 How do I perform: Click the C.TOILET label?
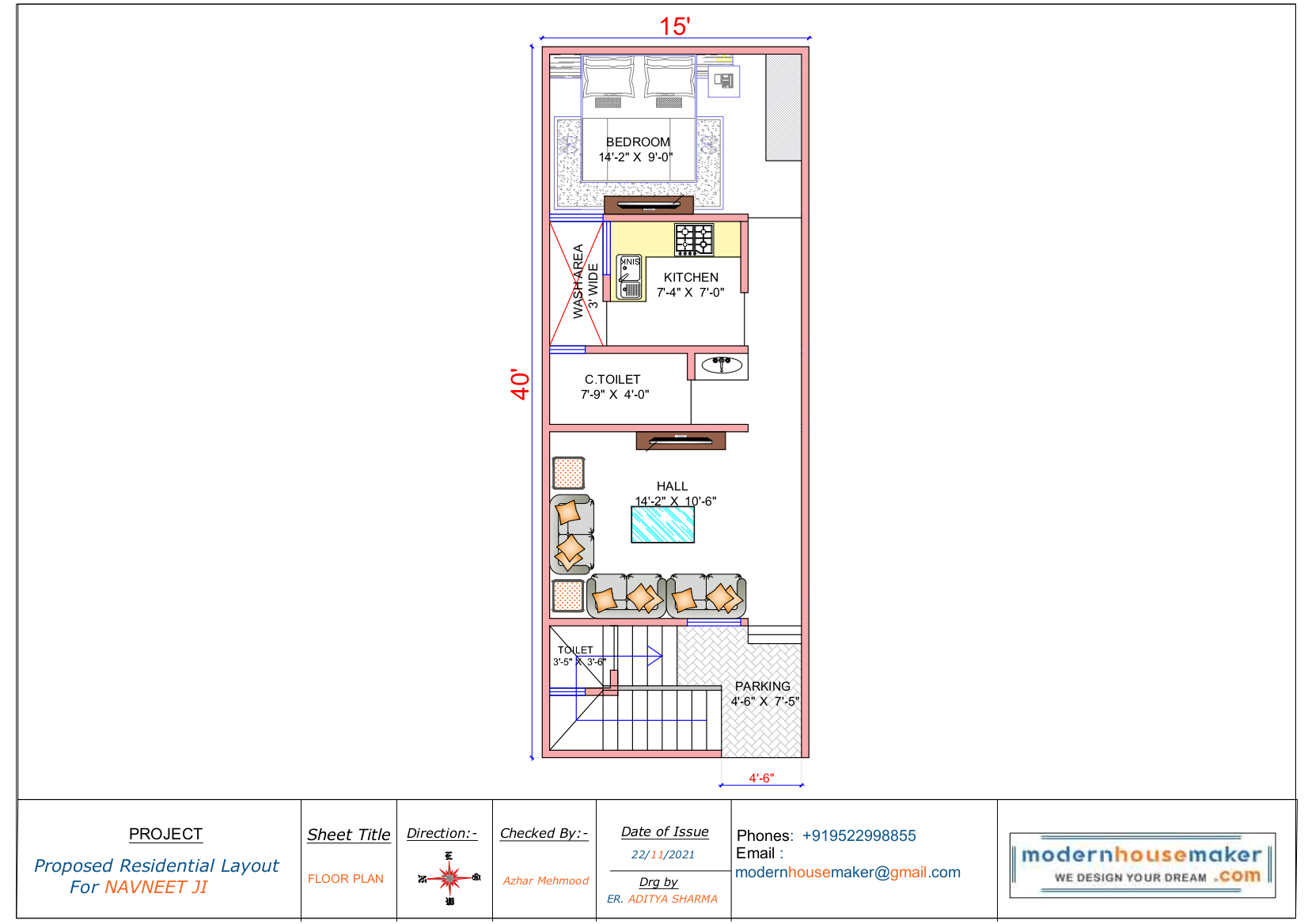pos(612,380)
